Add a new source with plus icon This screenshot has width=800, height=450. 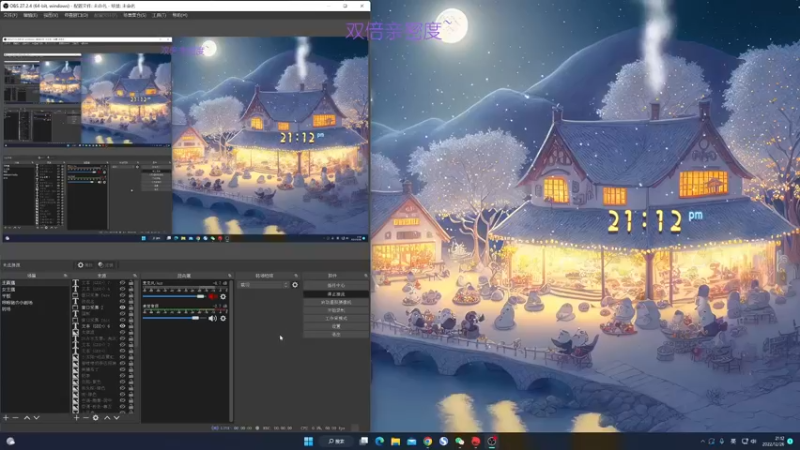pos(76,417)
